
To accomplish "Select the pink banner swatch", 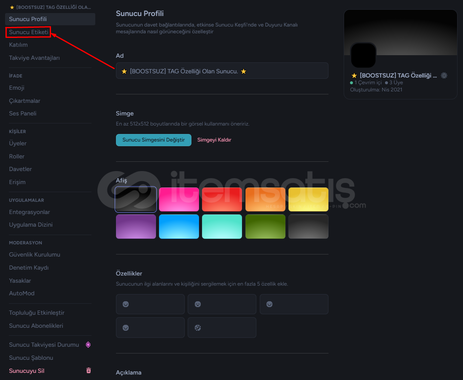I will pyautogui.click(x=179, y=199).
